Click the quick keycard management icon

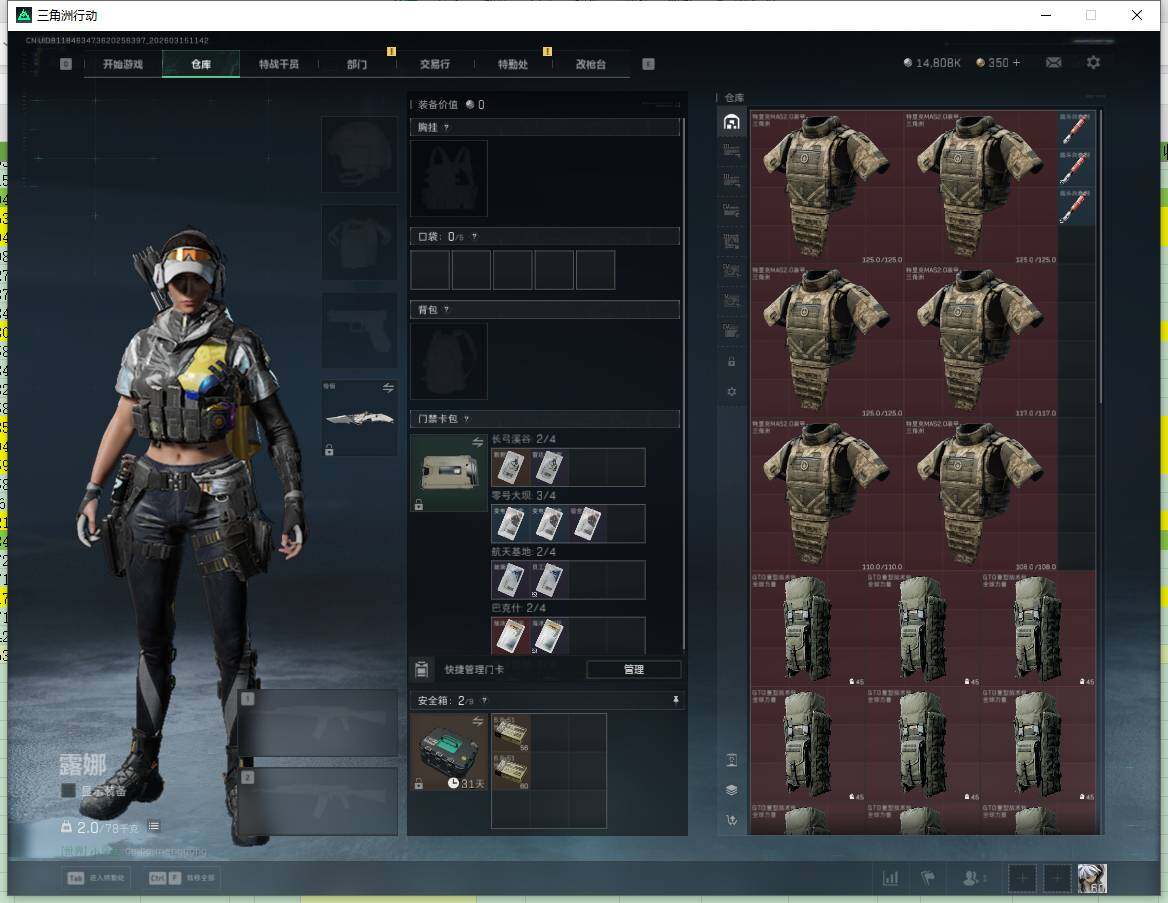(x=422, y=669)
